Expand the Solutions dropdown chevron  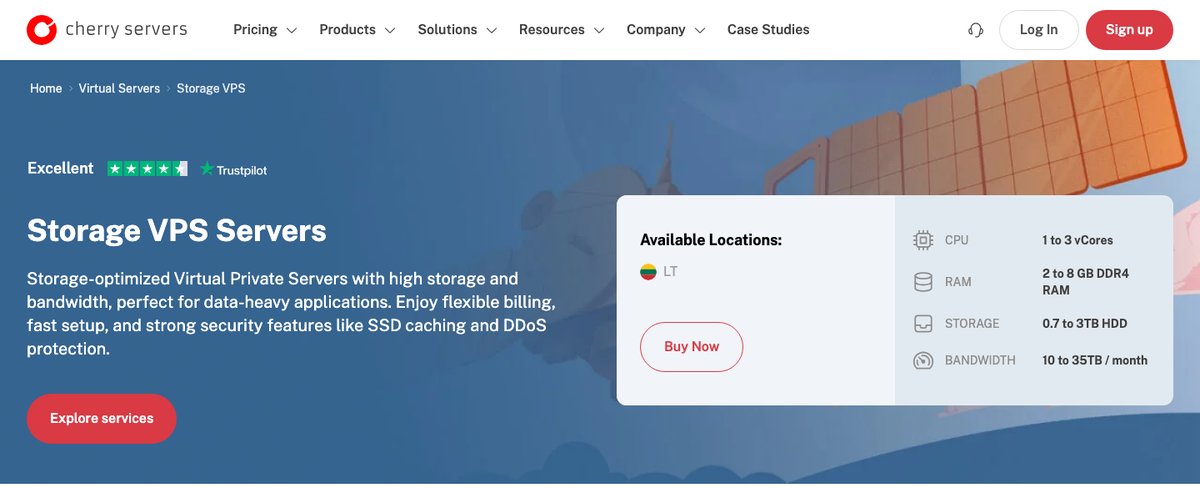click(492, 31)
